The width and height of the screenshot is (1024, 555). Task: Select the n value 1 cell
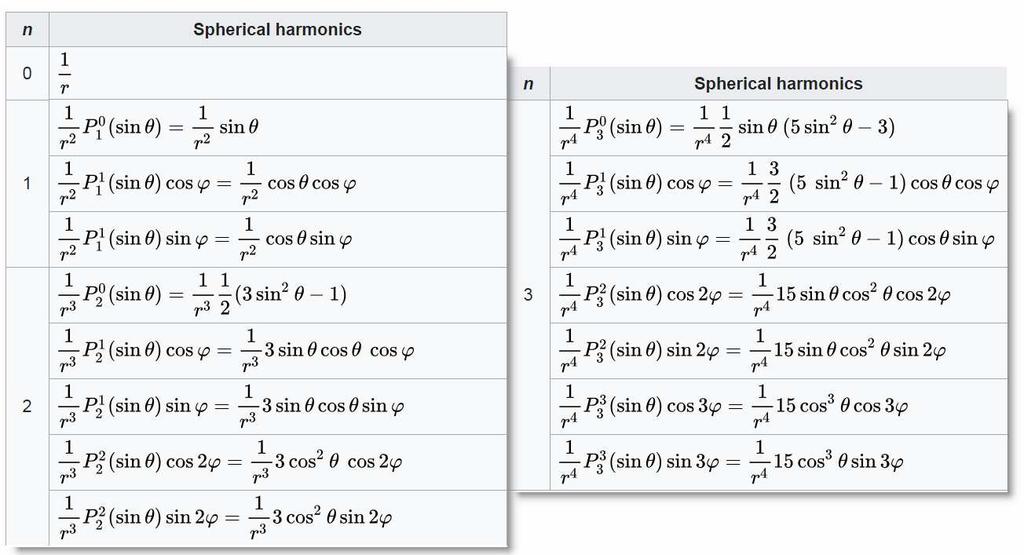pyautogui.click(x=27, y=183)
